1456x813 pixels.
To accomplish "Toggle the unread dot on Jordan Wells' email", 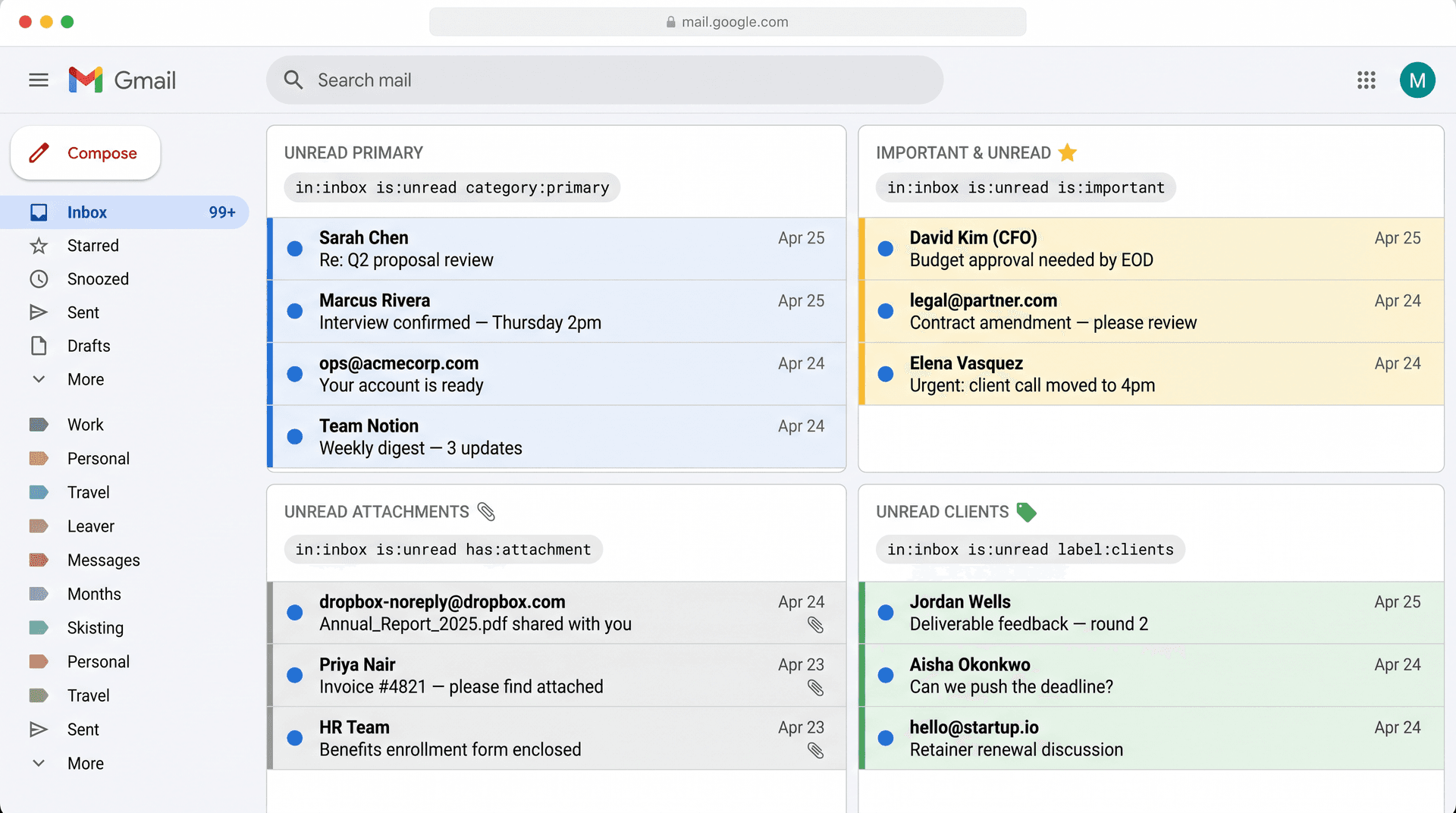I will pyautogui.click(x=885, y=612).
